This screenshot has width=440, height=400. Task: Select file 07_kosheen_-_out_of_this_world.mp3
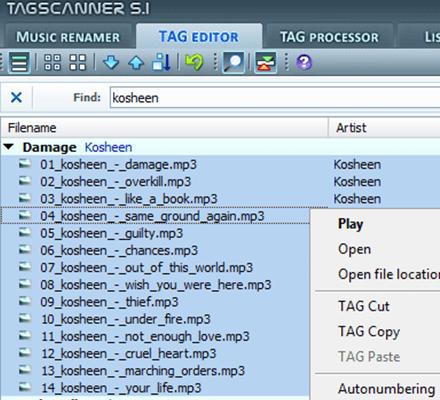147,268
